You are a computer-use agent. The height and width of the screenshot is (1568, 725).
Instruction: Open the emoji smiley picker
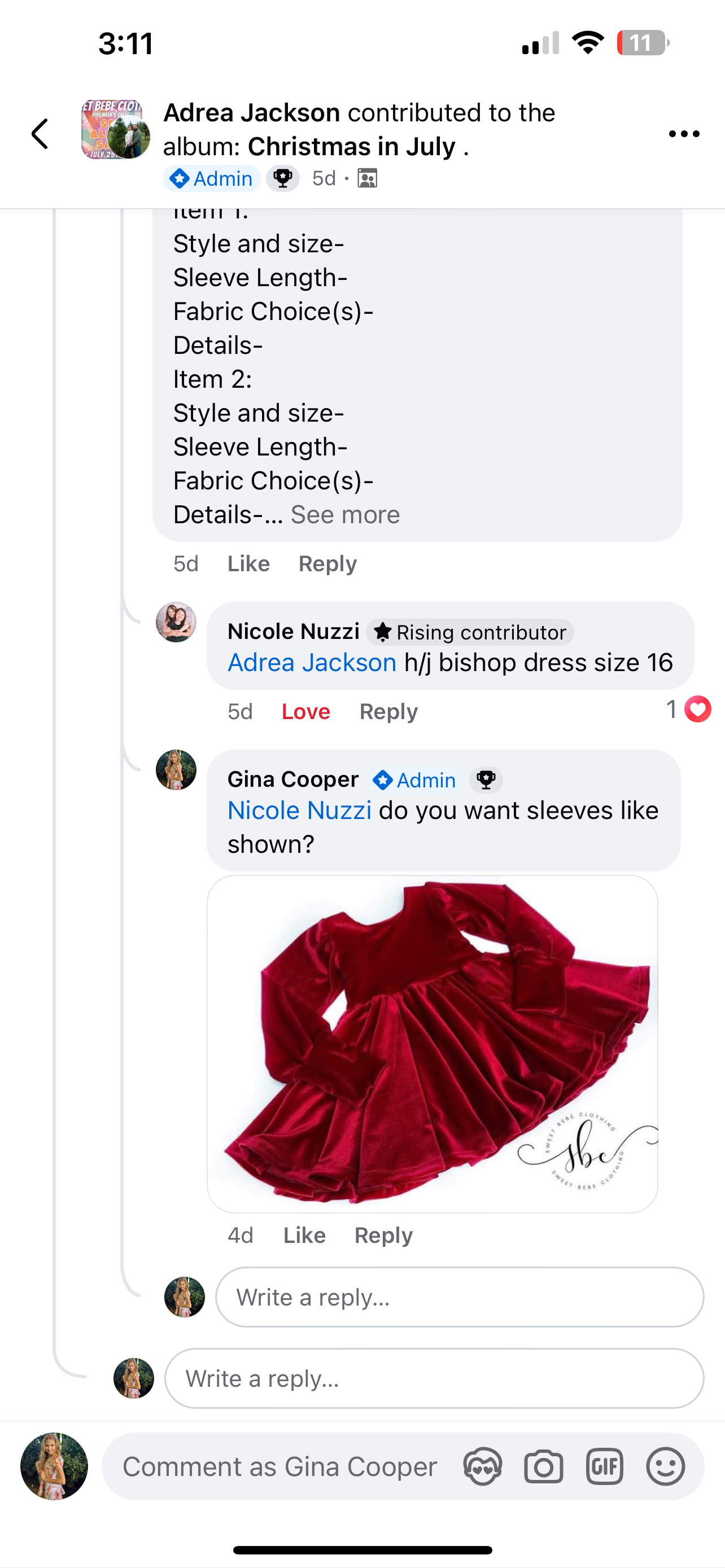pos(665,1467)
